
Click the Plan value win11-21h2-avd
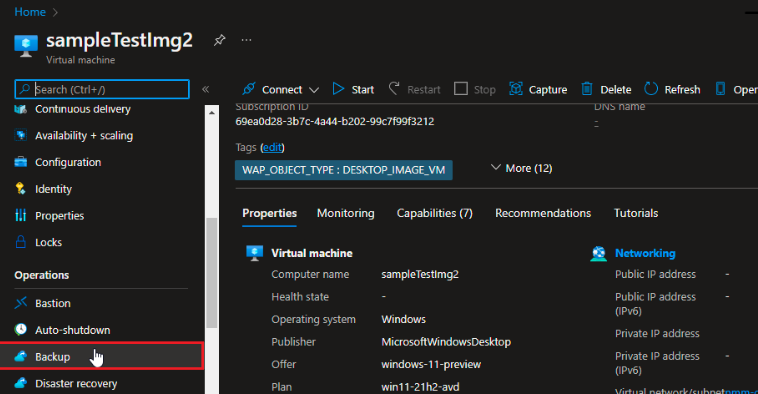pyautogui.click(x=420, y=387)
